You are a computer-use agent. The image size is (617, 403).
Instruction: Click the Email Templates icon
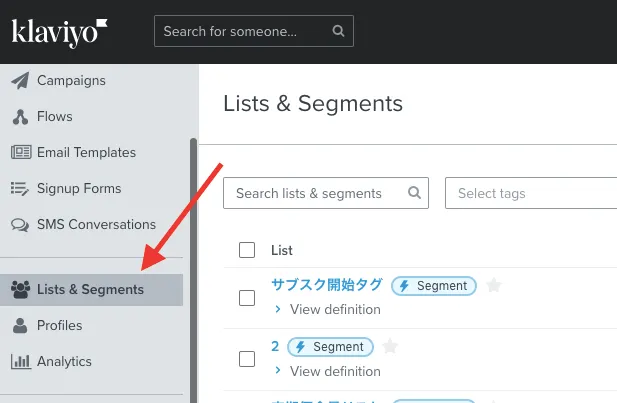20,153
